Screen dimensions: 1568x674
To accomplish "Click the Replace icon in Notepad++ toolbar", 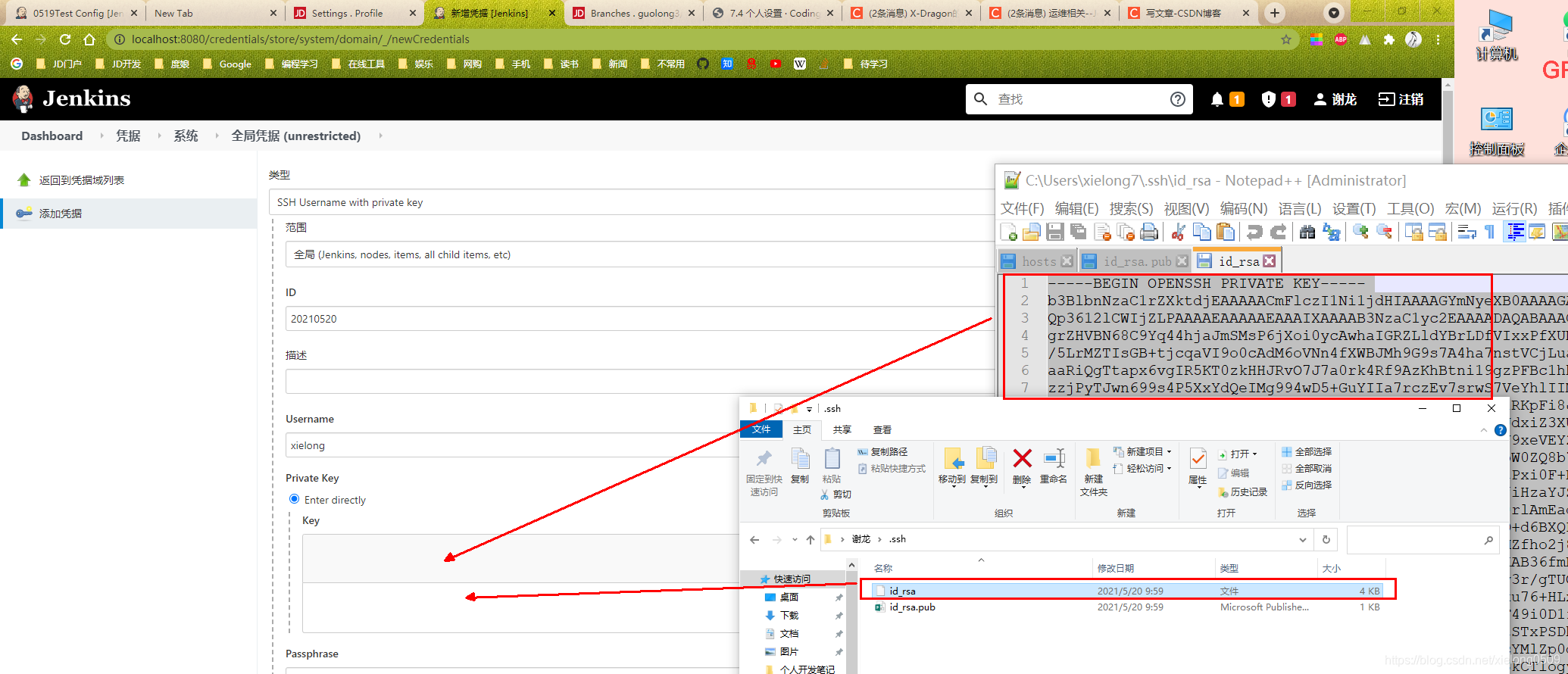I will coord(1331,232).
